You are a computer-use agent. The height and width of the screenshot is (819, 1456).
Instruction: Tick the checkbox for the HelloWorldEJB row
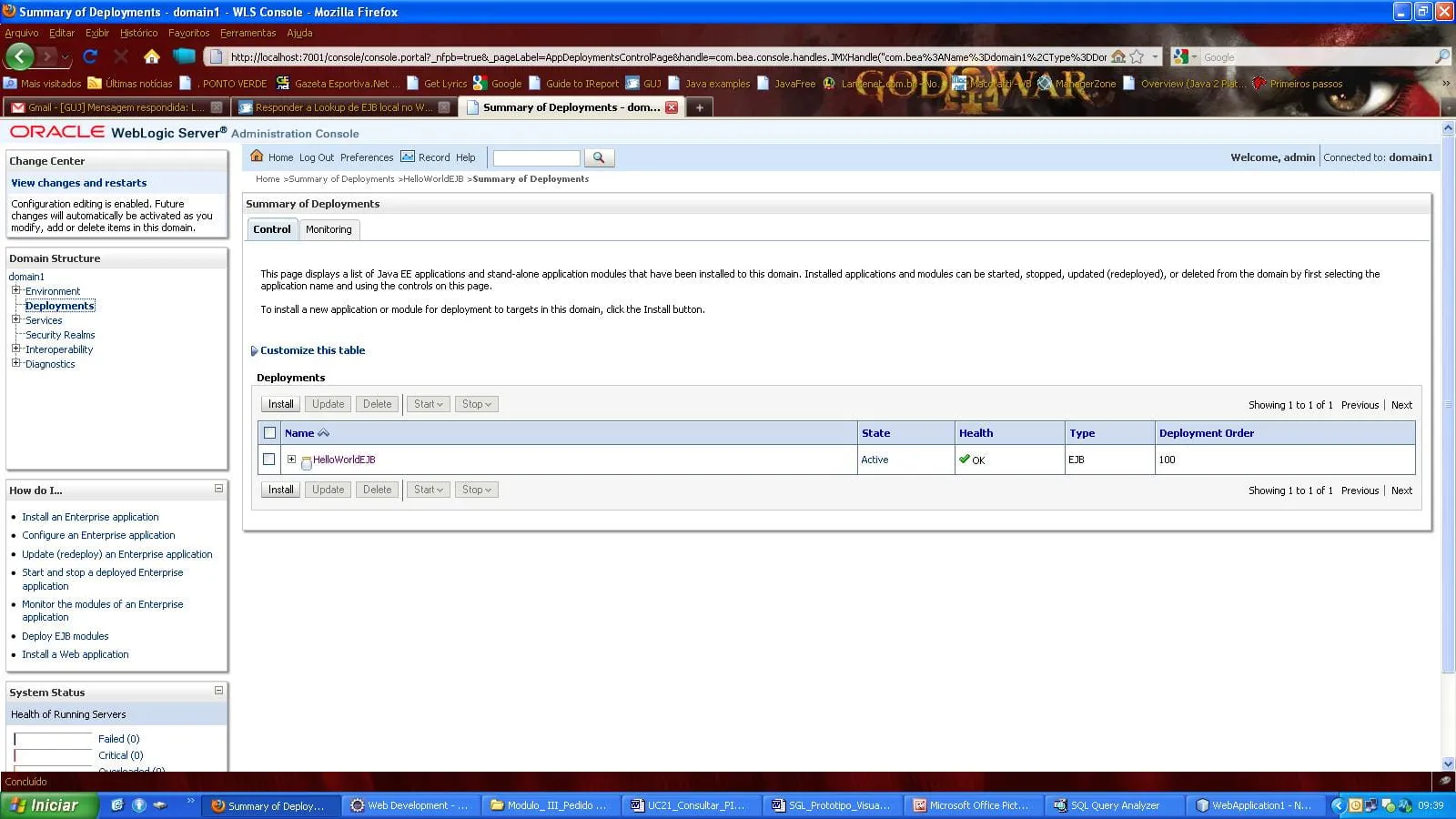pyautogui.click(x=268, y=460)
